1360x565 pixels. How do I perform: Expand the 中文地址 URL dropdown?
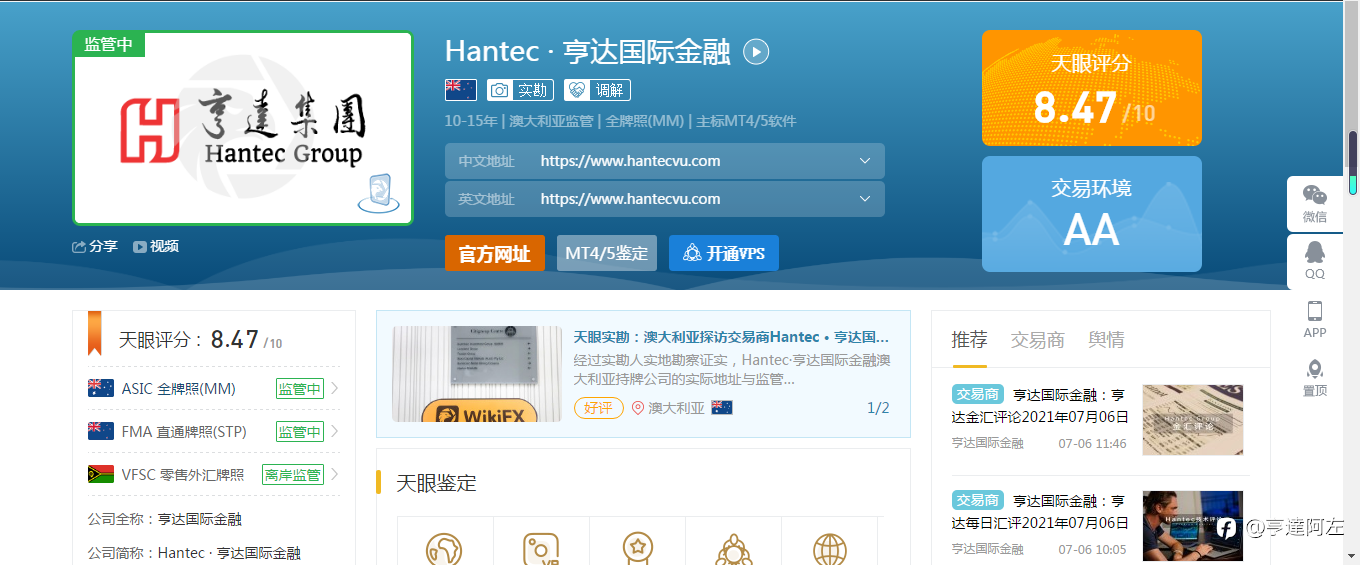point(865,161)
